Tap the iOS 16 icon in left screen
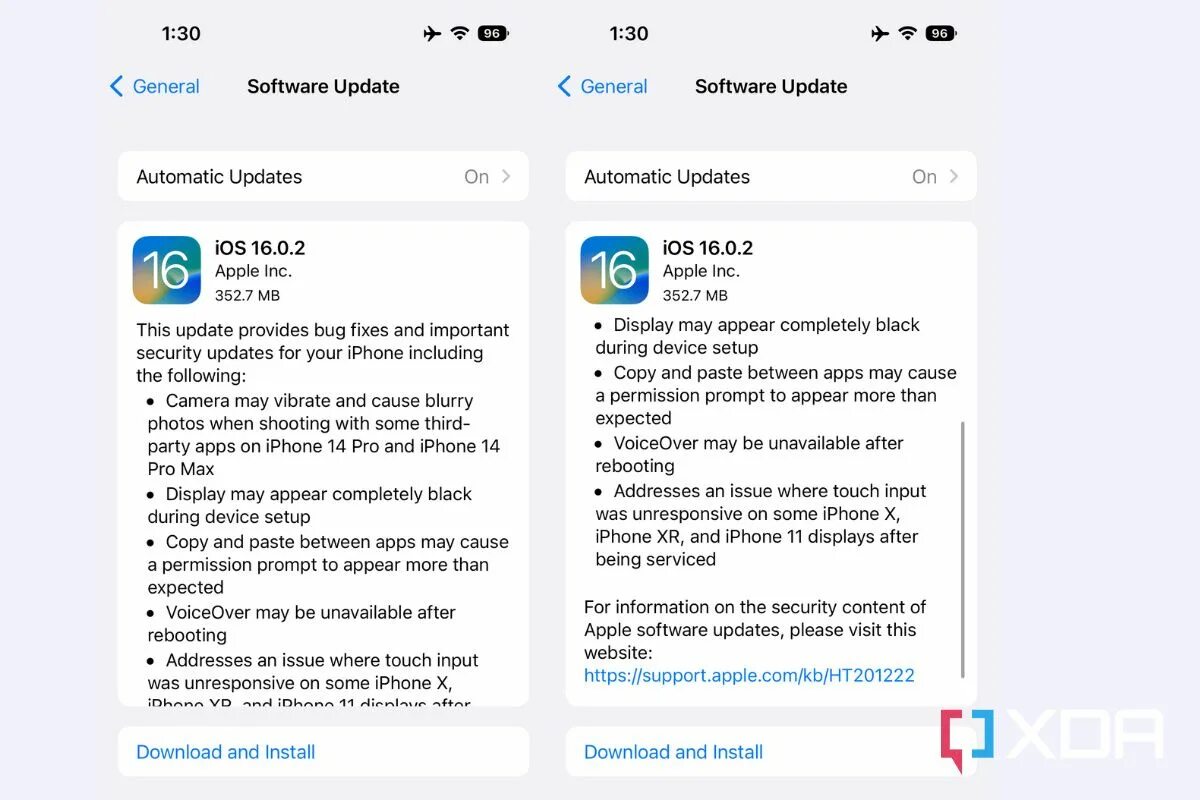1200x800 pixels. [167, 270]
